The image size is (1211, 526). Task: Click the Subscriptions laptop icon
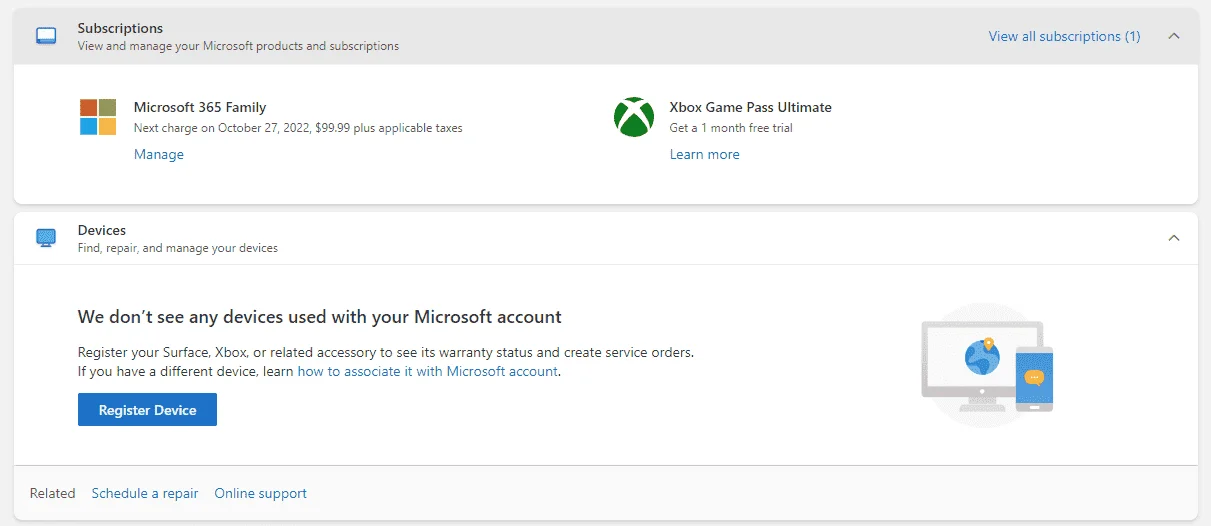pyautogui.click(x=46, y=36)
